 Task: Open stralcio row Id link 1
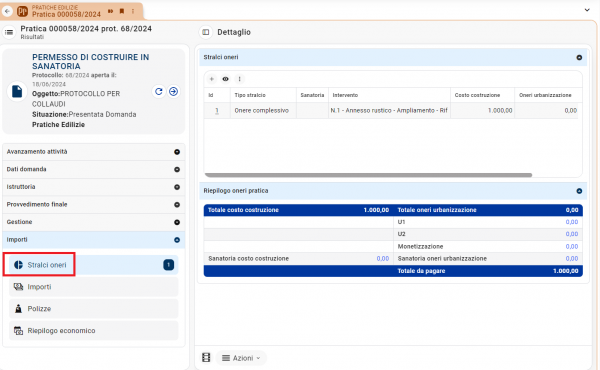(217, 111)
